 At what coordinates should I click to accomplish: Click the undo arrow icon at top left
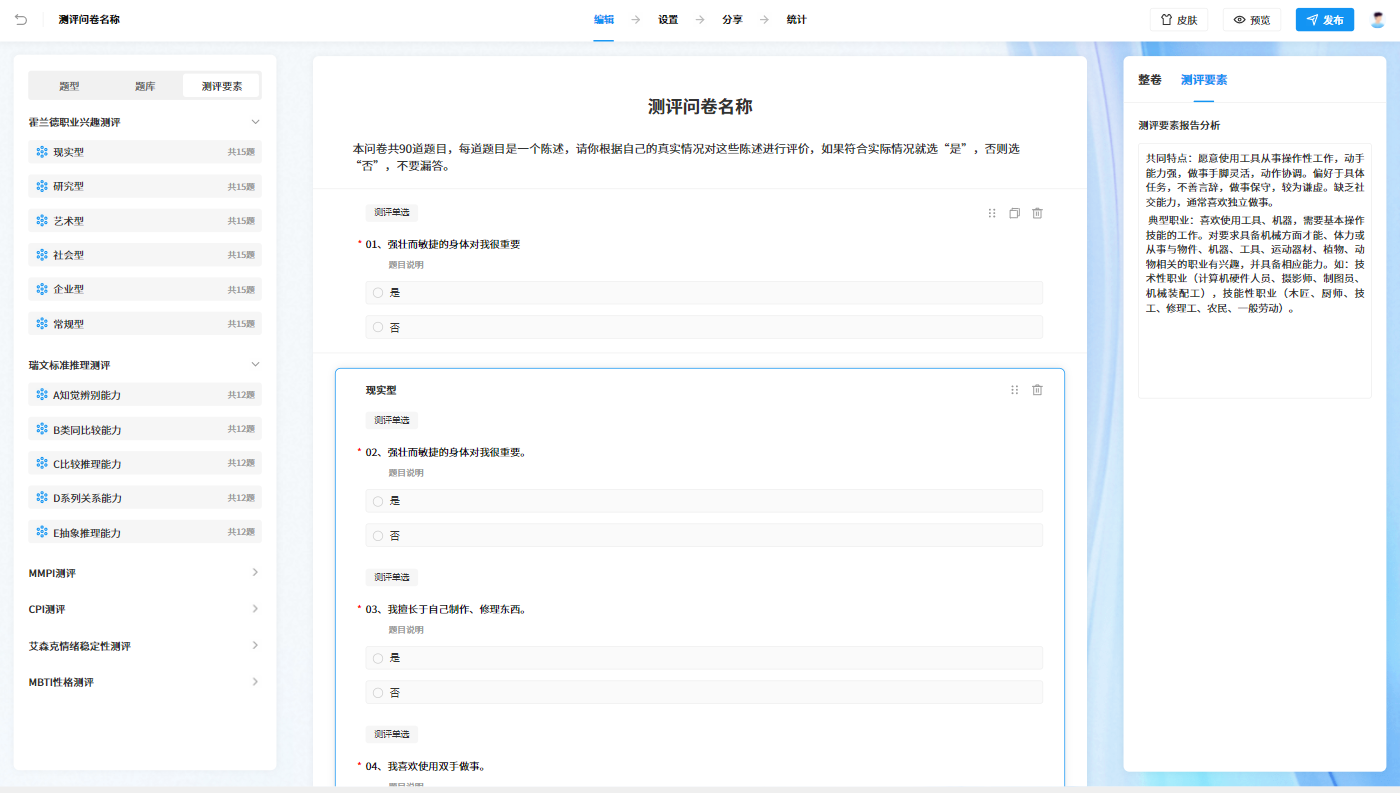point(21,18)
